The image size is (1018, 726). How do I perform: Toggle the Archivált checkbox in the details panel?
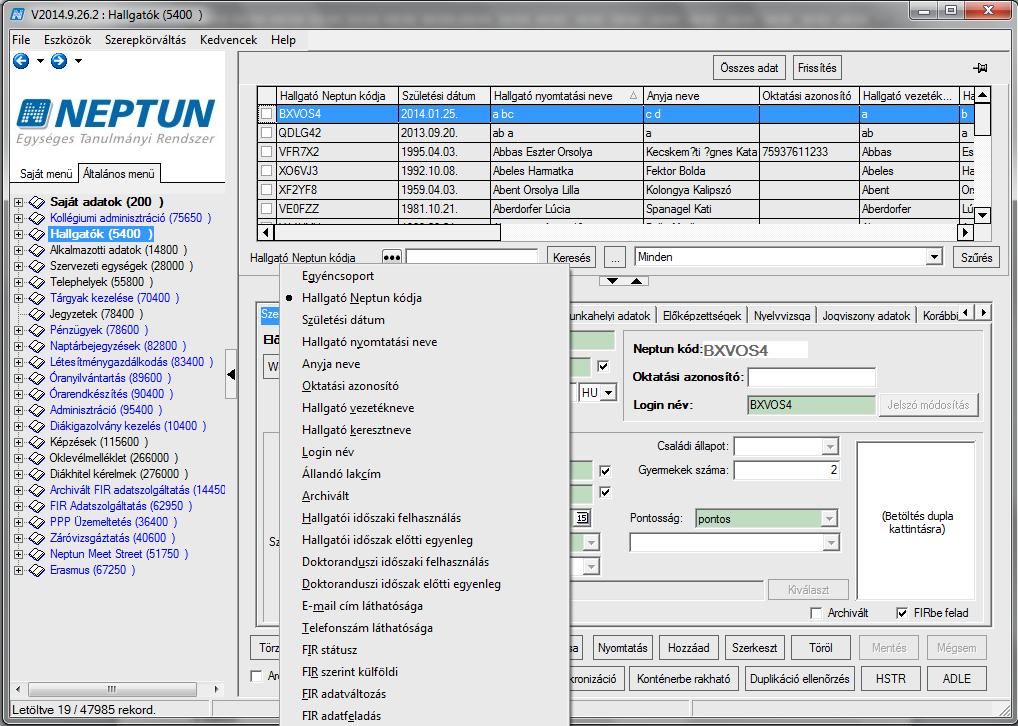click(817, 613)
